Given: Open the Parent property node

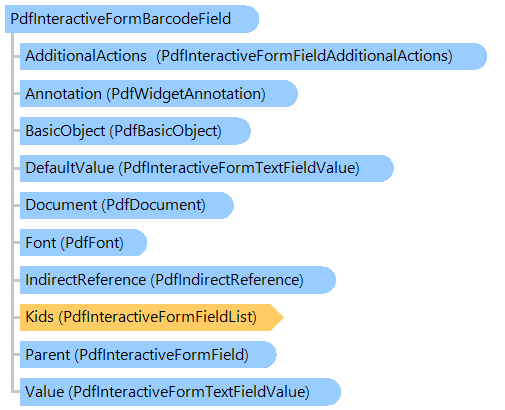Looking at the screenshot, I should pyautogui.click(x=148, y=354).
